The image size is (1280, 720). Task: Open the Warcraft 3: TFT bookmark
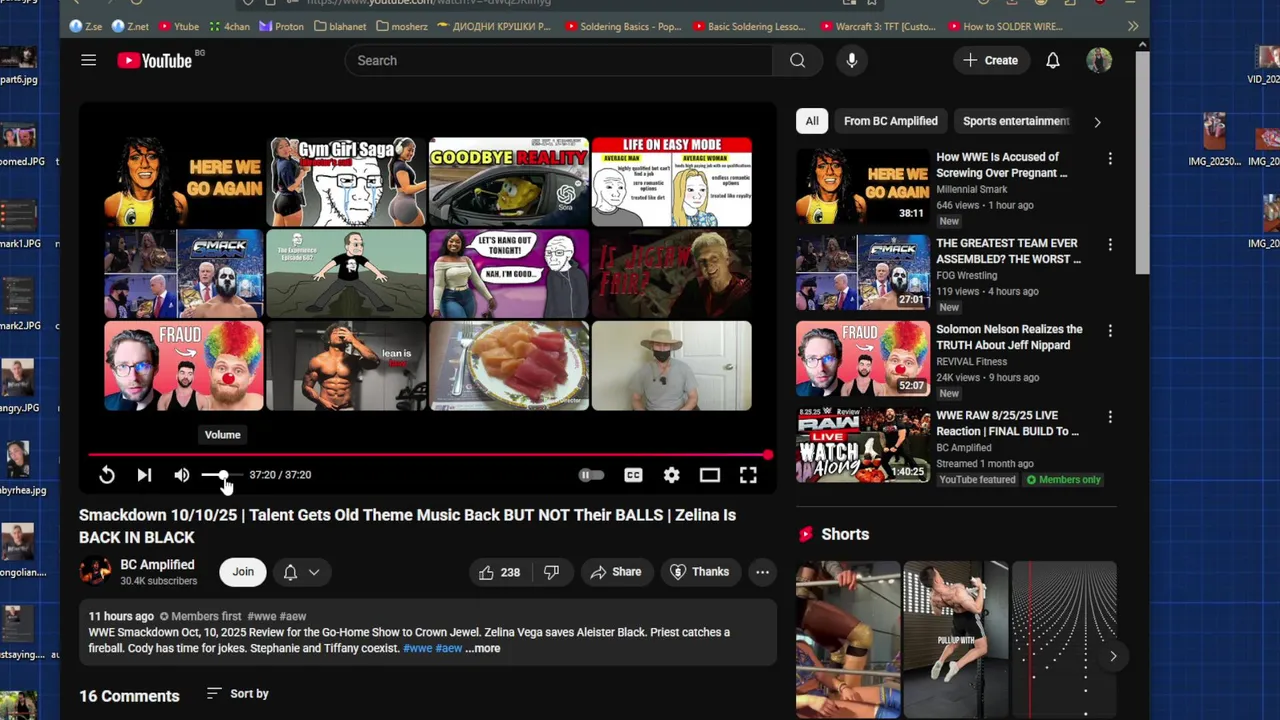tap(878, 26)
